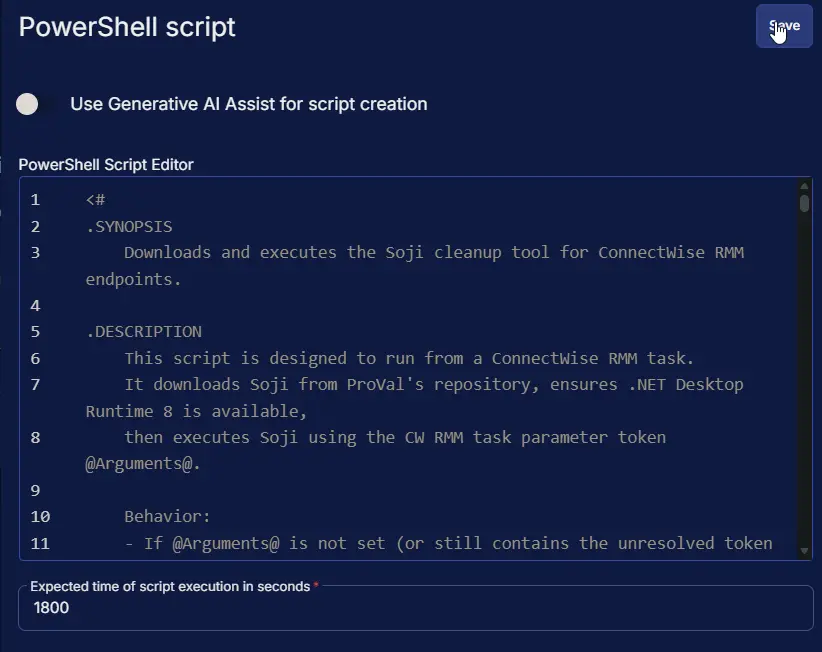822x652 pixels.
Task: Click the 'PowerShell script' heading
Action: 127,27
